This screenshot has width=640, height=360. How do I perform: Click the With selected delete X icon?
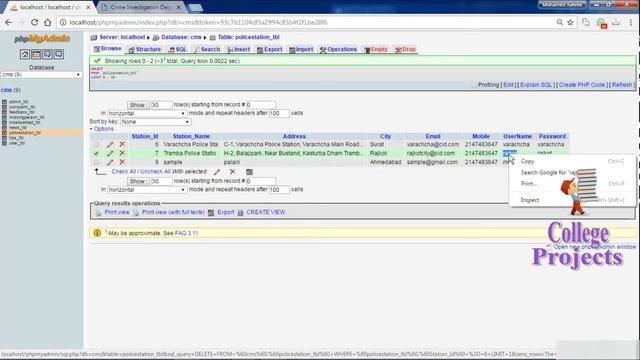[x=232, y=172]
